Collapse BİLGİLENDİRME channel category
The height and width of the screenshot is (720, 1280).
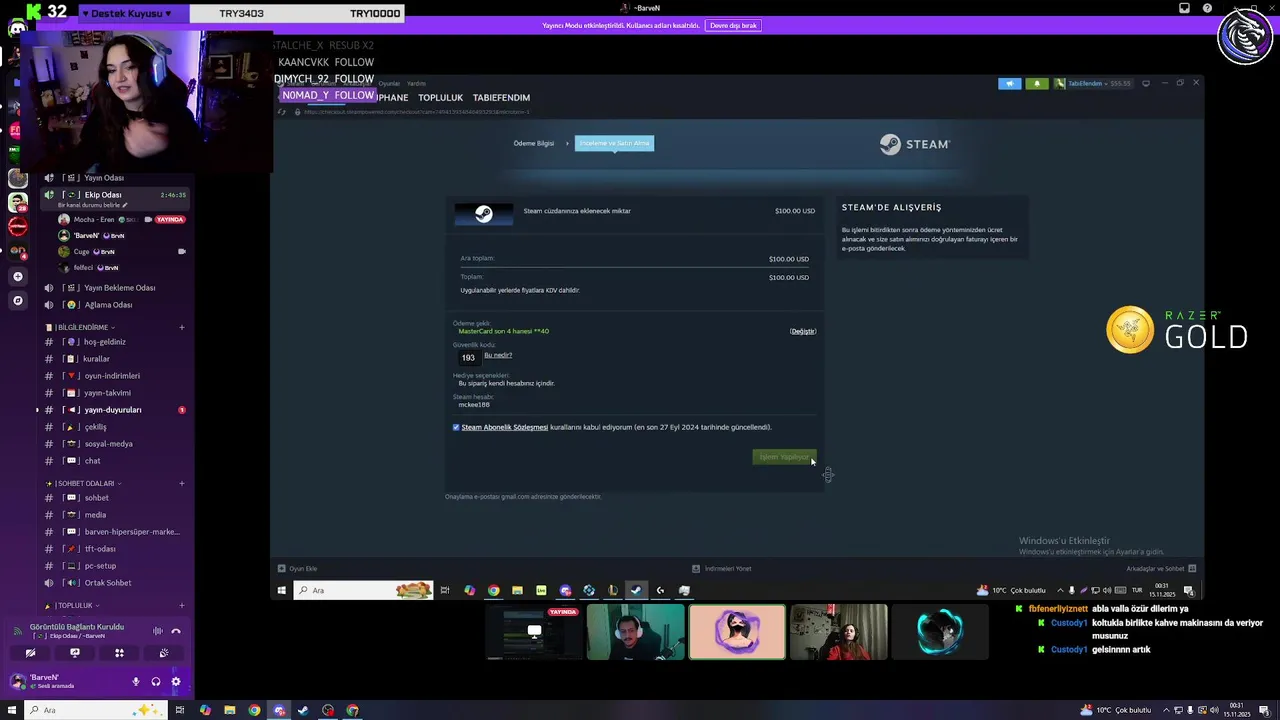tap(80, 327)
